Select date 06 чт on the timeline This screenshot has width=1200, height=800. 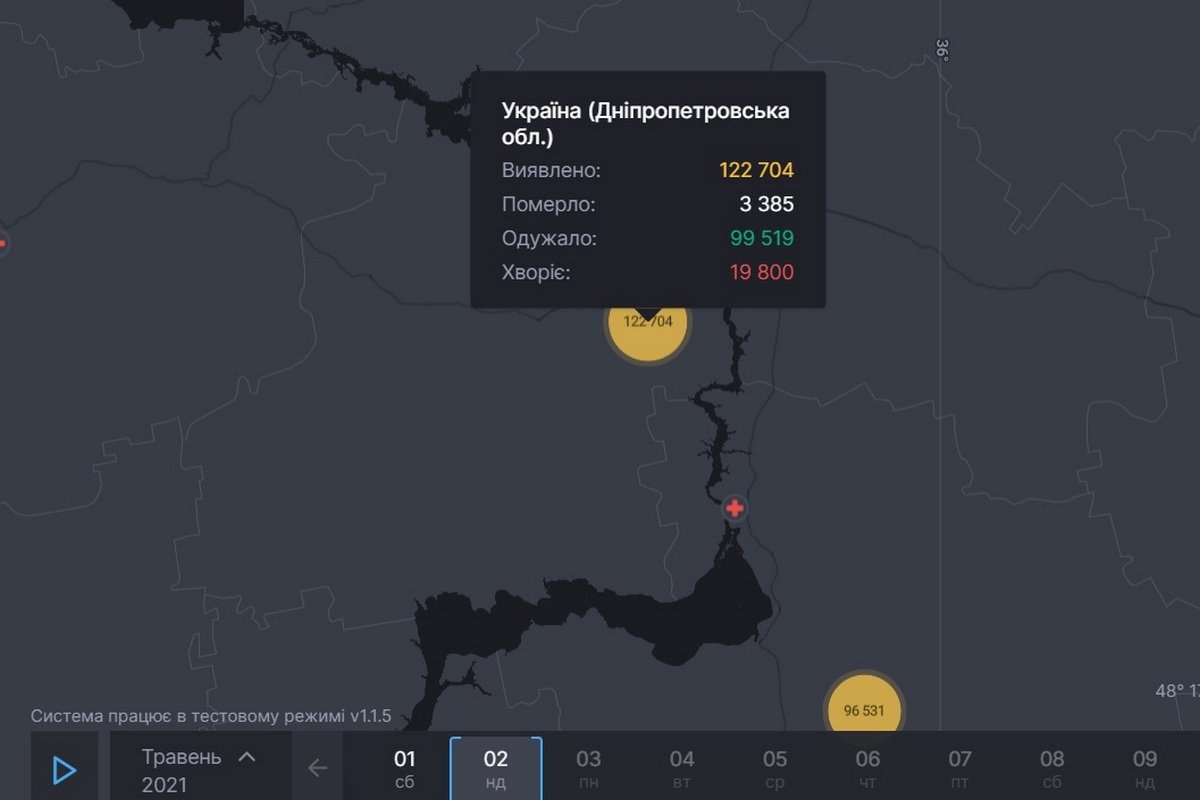tap(865, 768)
